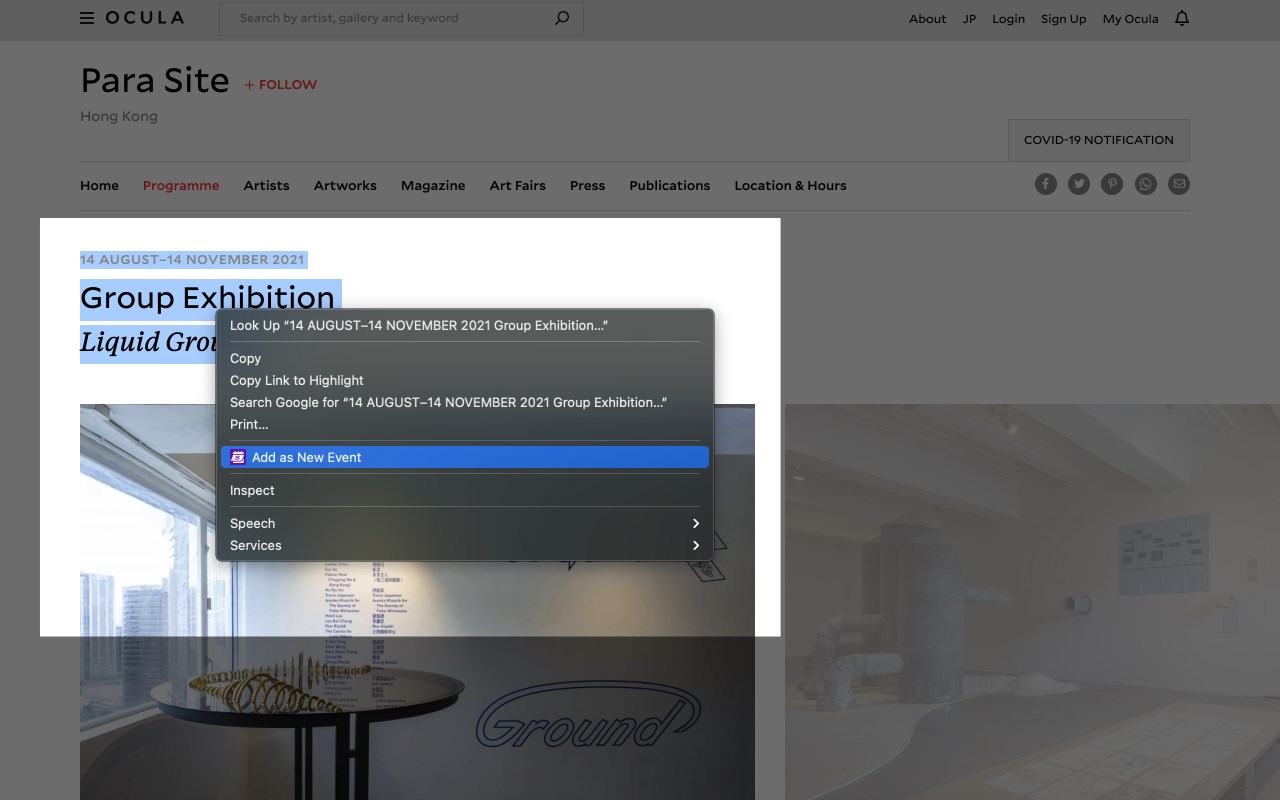Open the hamburger menu next to Ocula logo
1280x800 pixels.
coord(87,18)
